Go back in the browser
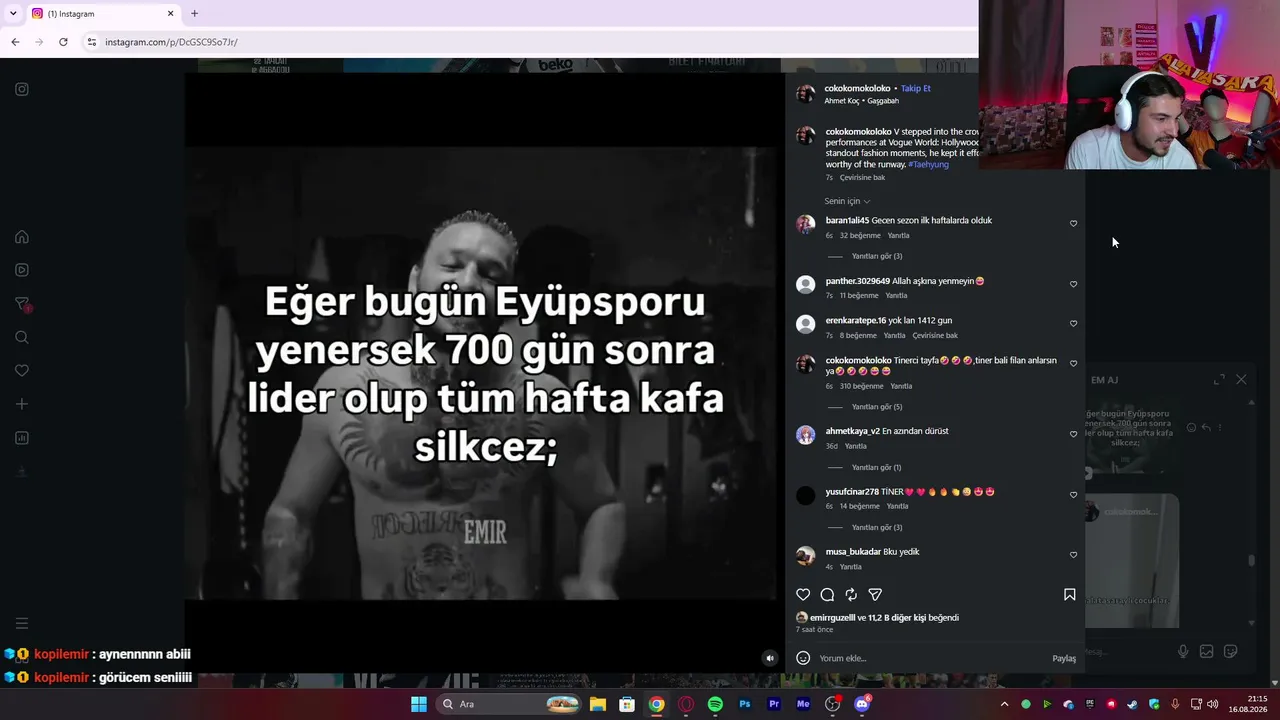 click(15, 42)
